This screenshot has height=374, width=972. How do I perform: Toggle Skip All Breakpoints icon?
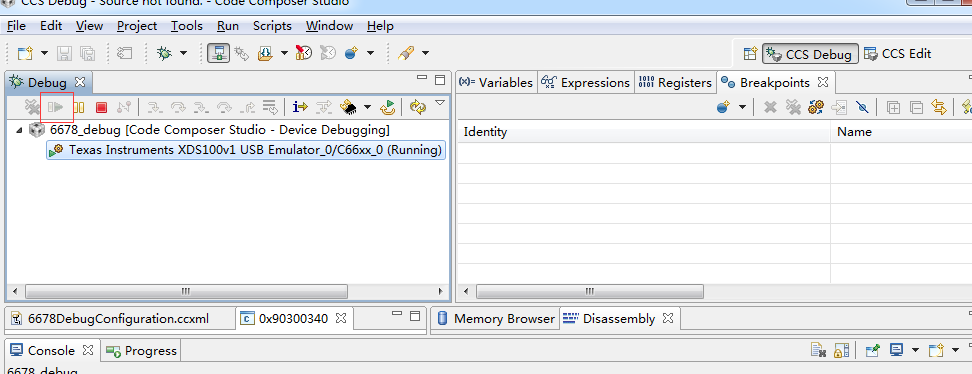click(x=862, y=107)
